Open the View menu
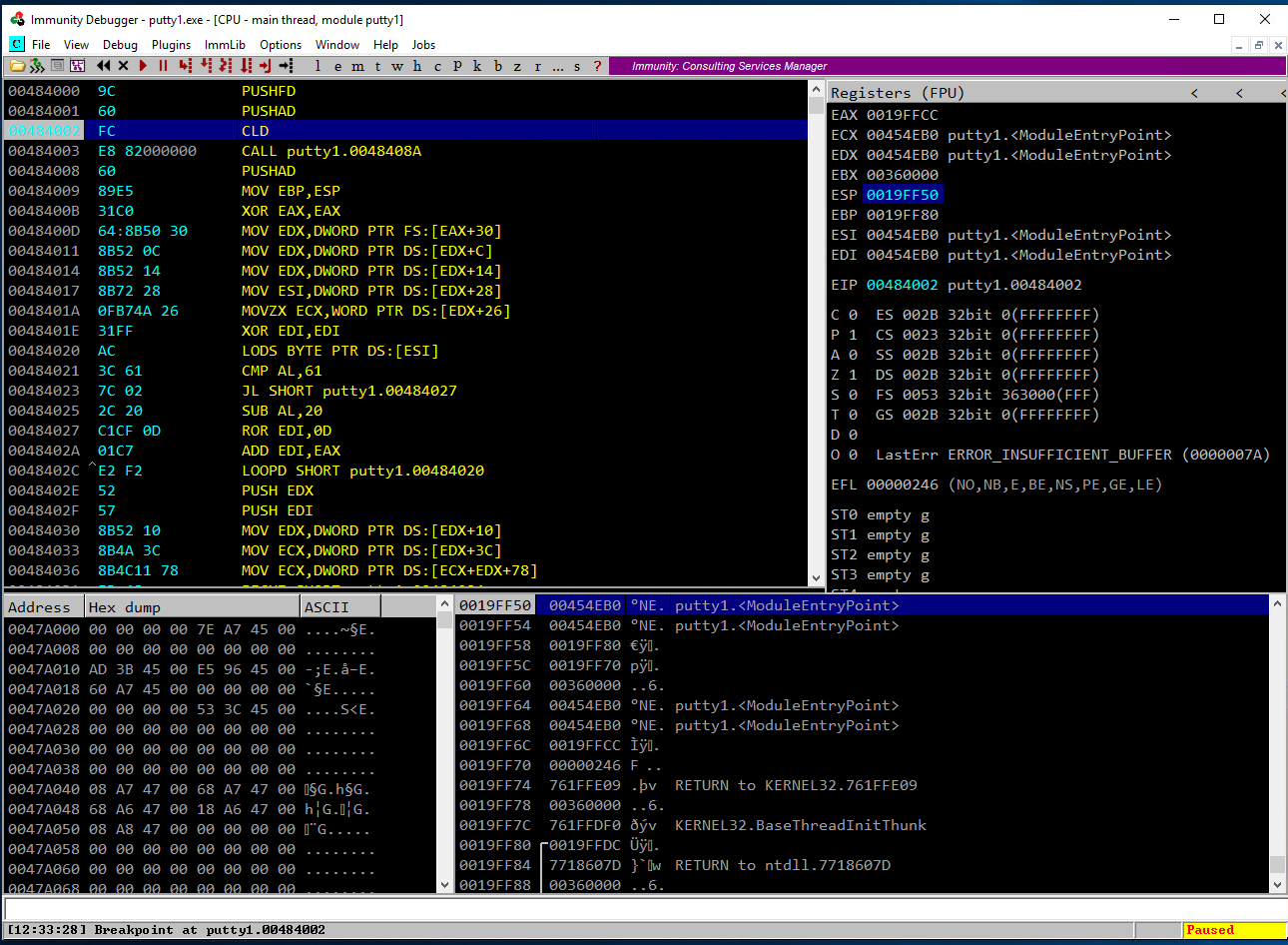Viewport: 1288px width, 945px height. pos(76,45)
